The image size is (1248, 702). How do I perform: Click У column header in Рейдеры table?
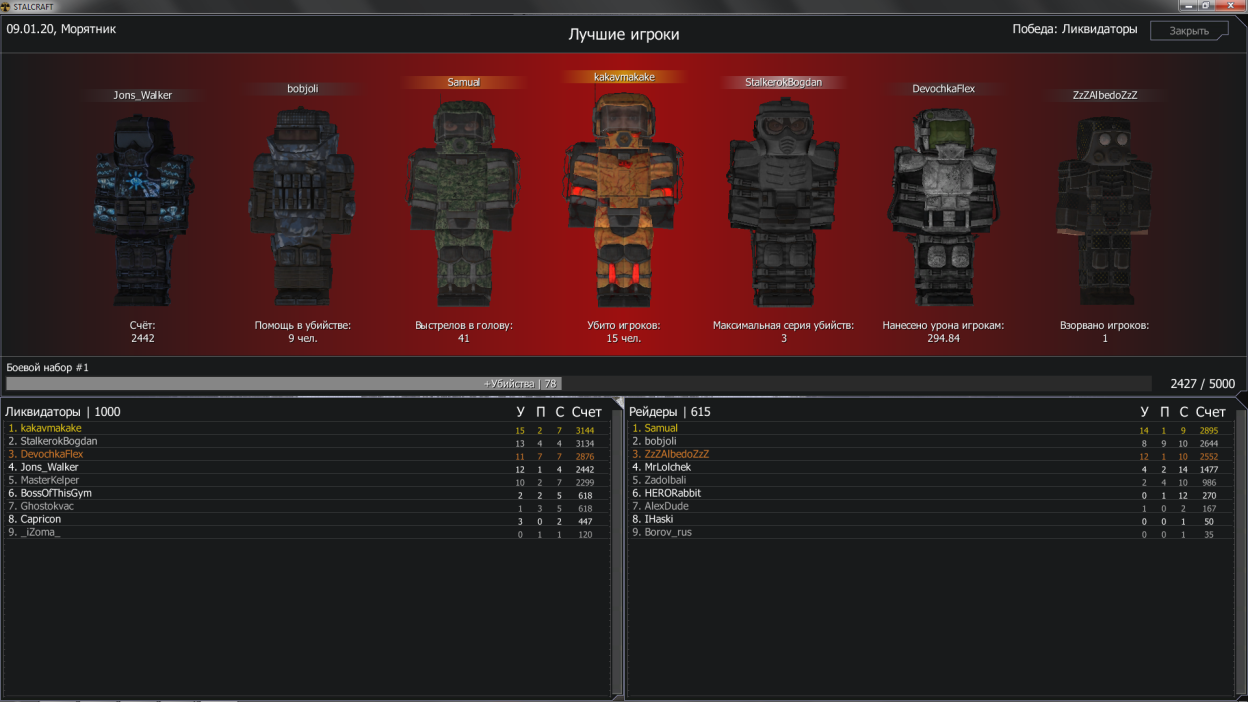click(x=1144, y=412)
